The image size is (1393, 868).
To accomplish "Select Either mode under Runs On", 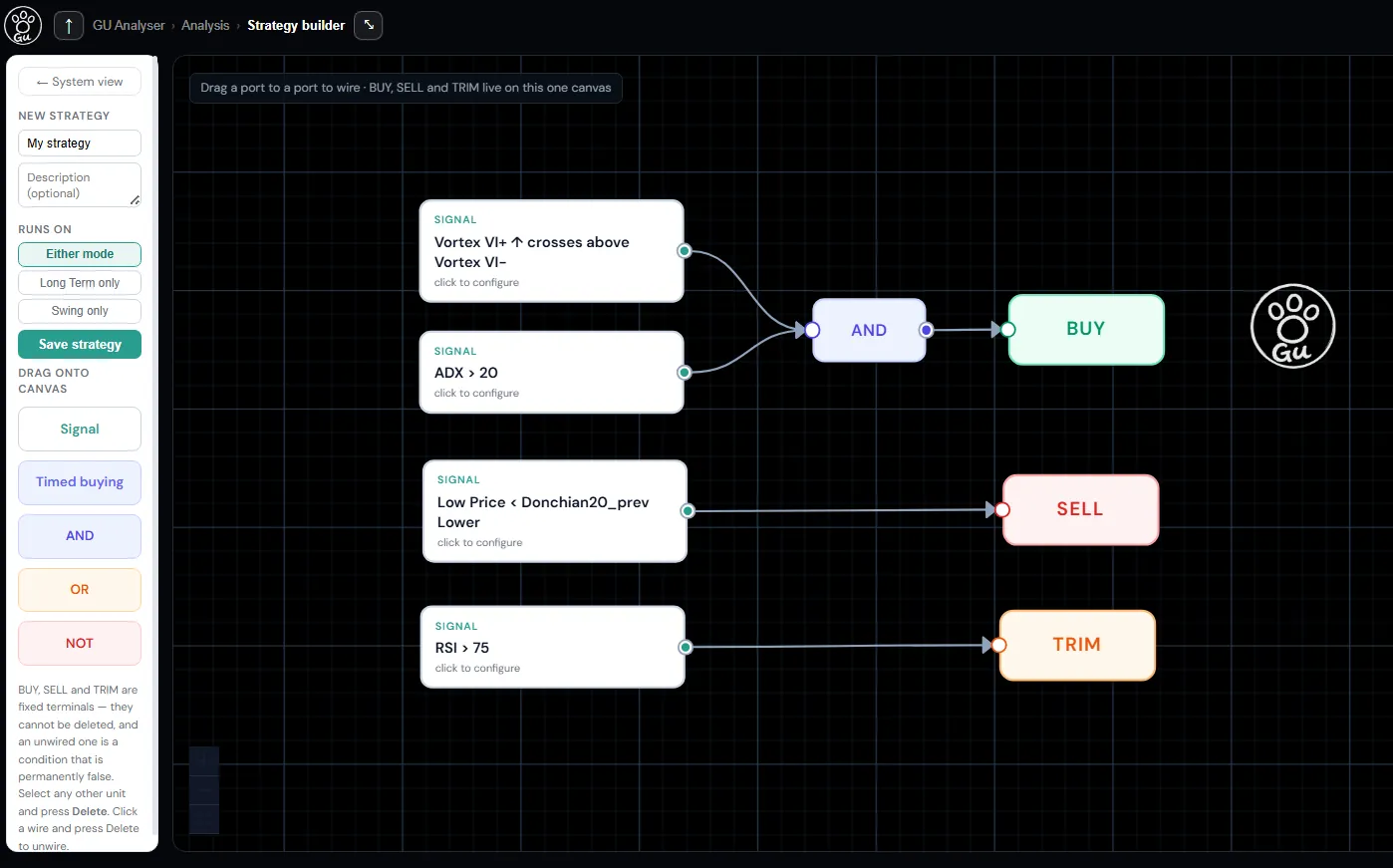I will click(80, 254).
